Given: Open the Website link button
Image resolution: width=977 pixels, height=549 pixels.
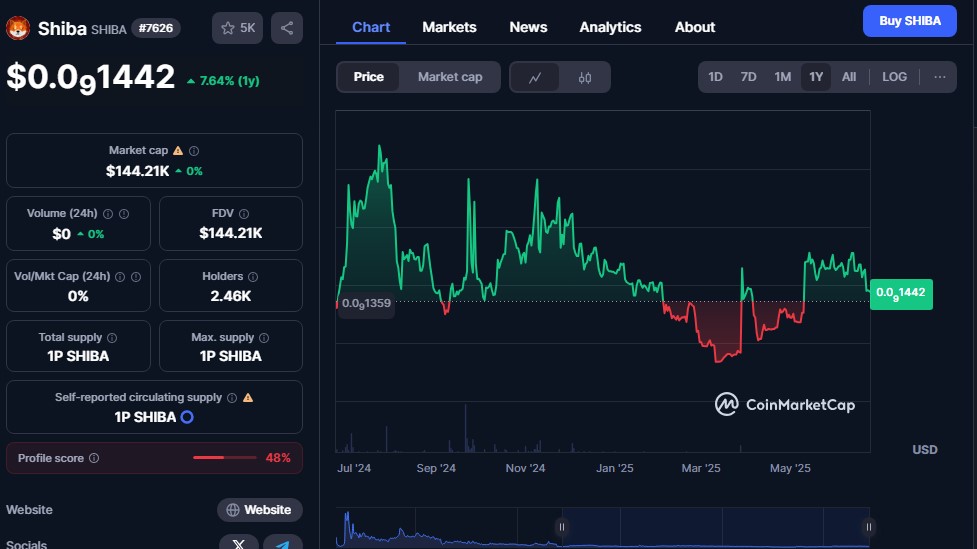Looking at the screenshot, I should point(260,510).
